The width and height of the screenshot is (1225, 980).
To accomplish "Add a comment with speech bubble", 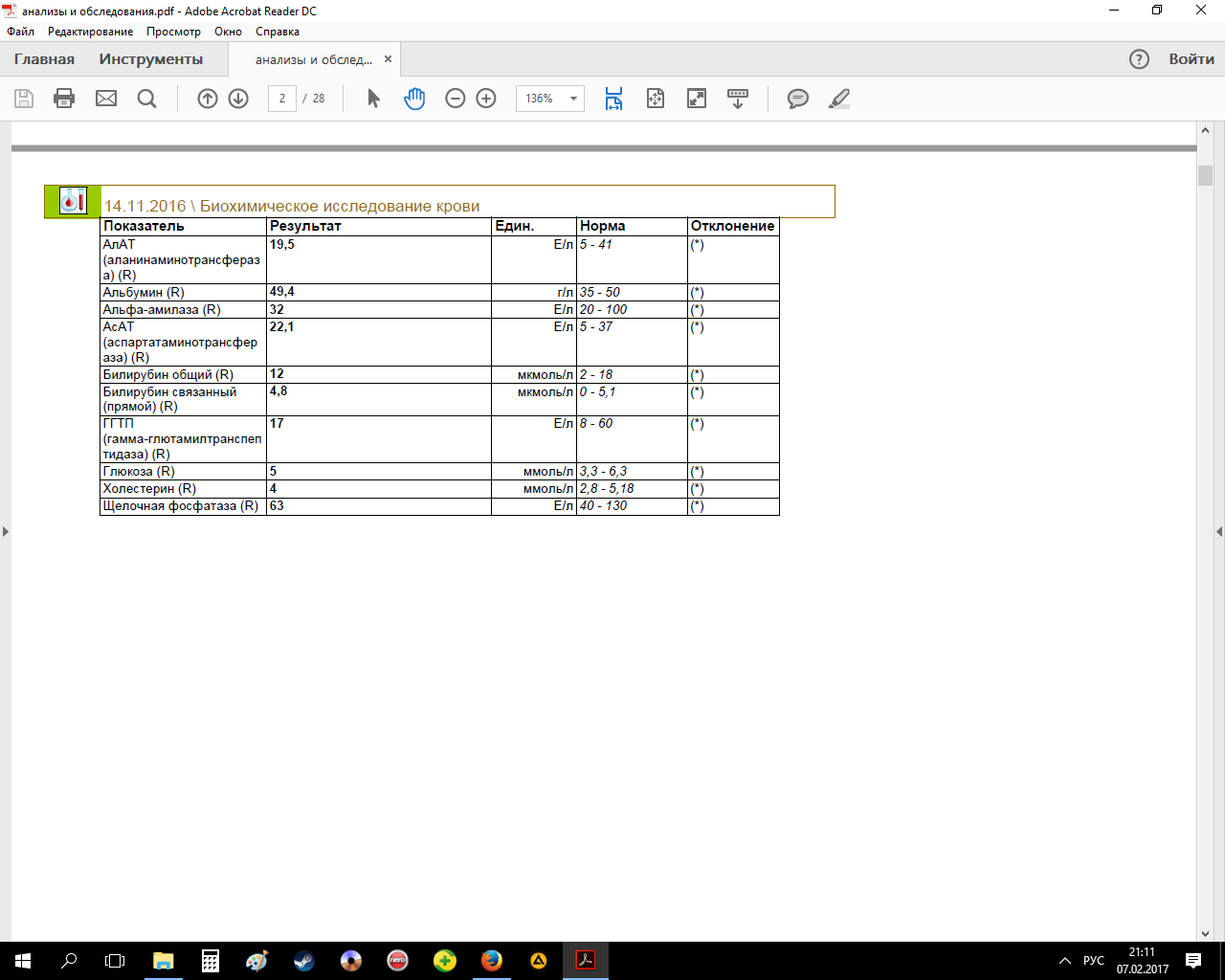I will [x=797, y=99].
